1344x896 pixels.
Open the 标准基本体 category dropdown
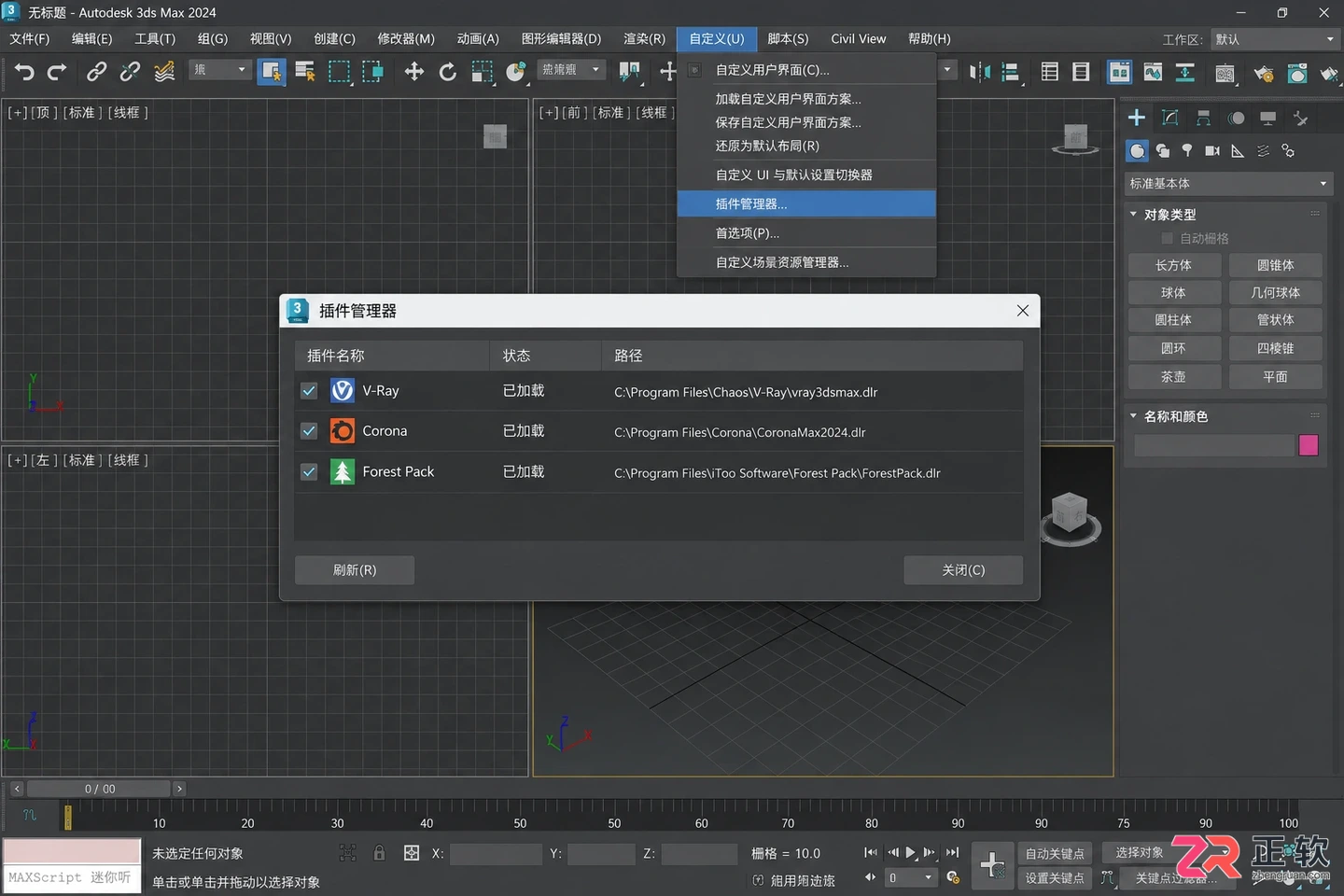(x=1227, y=183)
